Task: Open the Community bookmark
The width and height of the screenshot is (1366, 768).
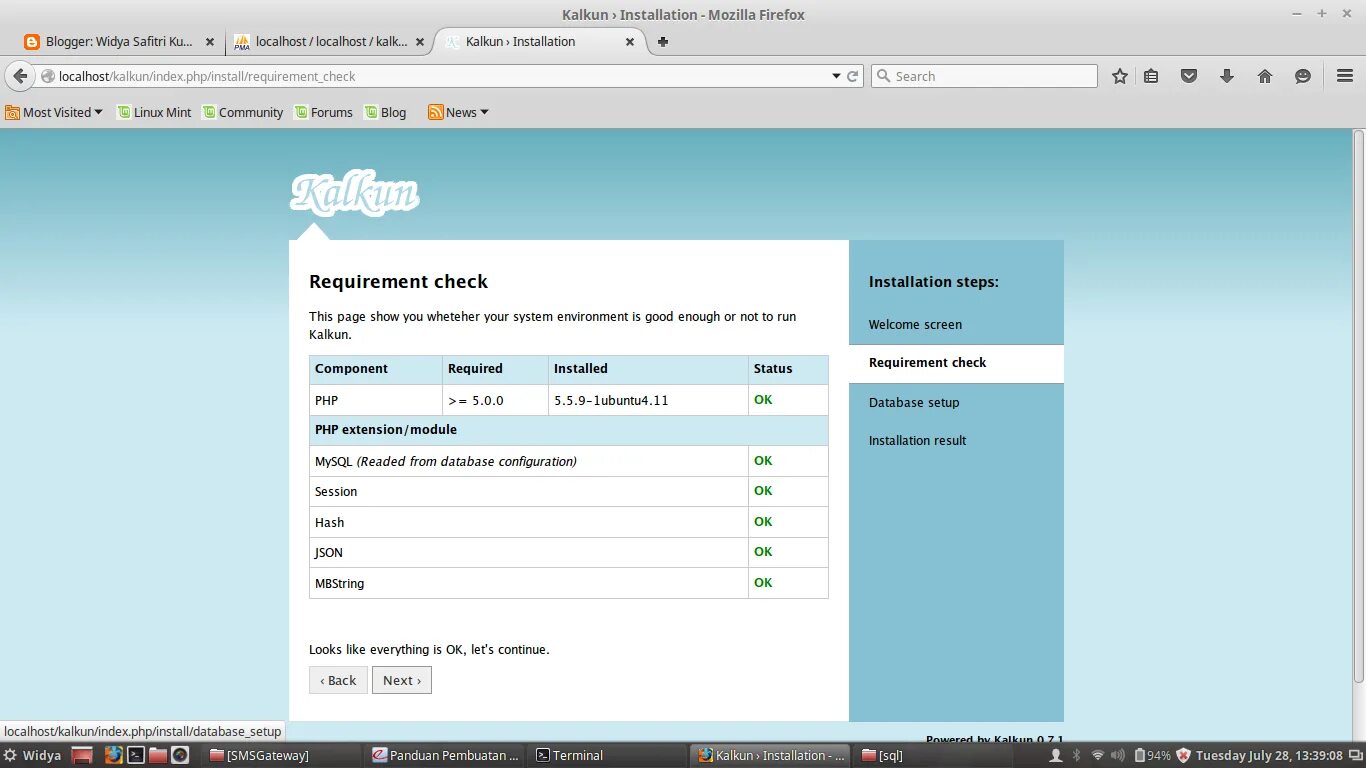Action: coord(243,112)
